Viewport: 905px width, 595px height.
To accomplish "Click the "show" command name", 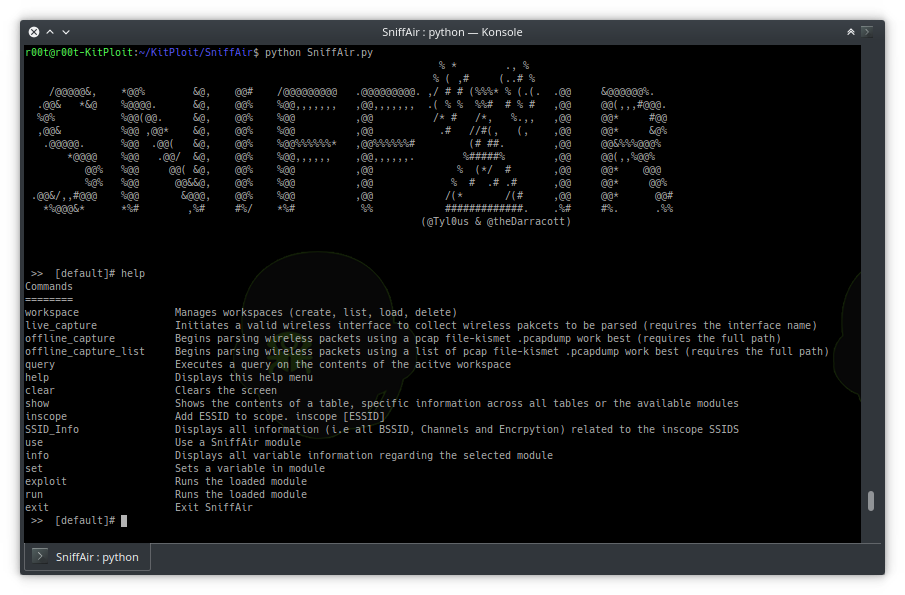I will click(x=37, y=403).
